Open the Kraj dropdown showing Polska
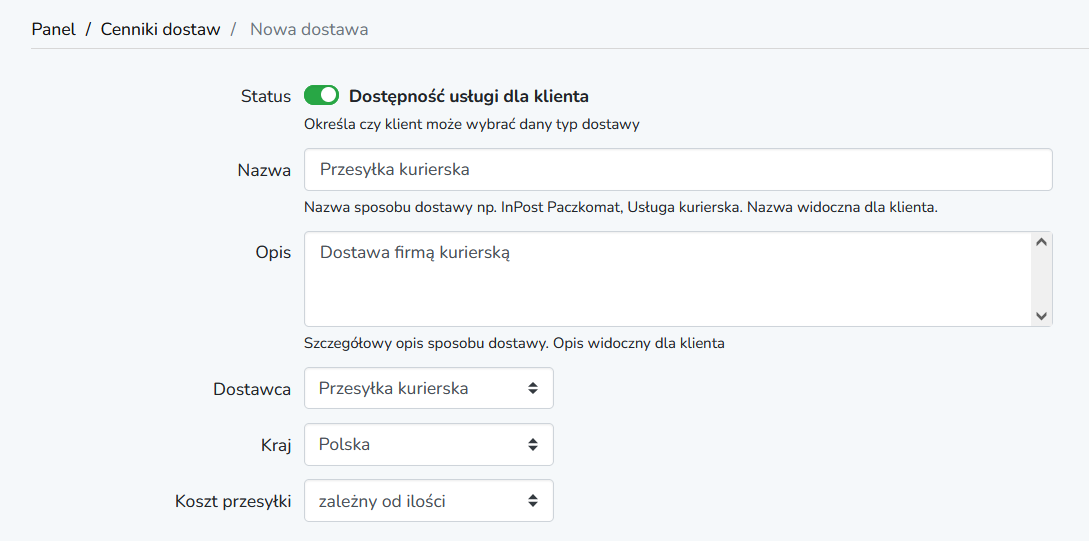 click(429, 444)
